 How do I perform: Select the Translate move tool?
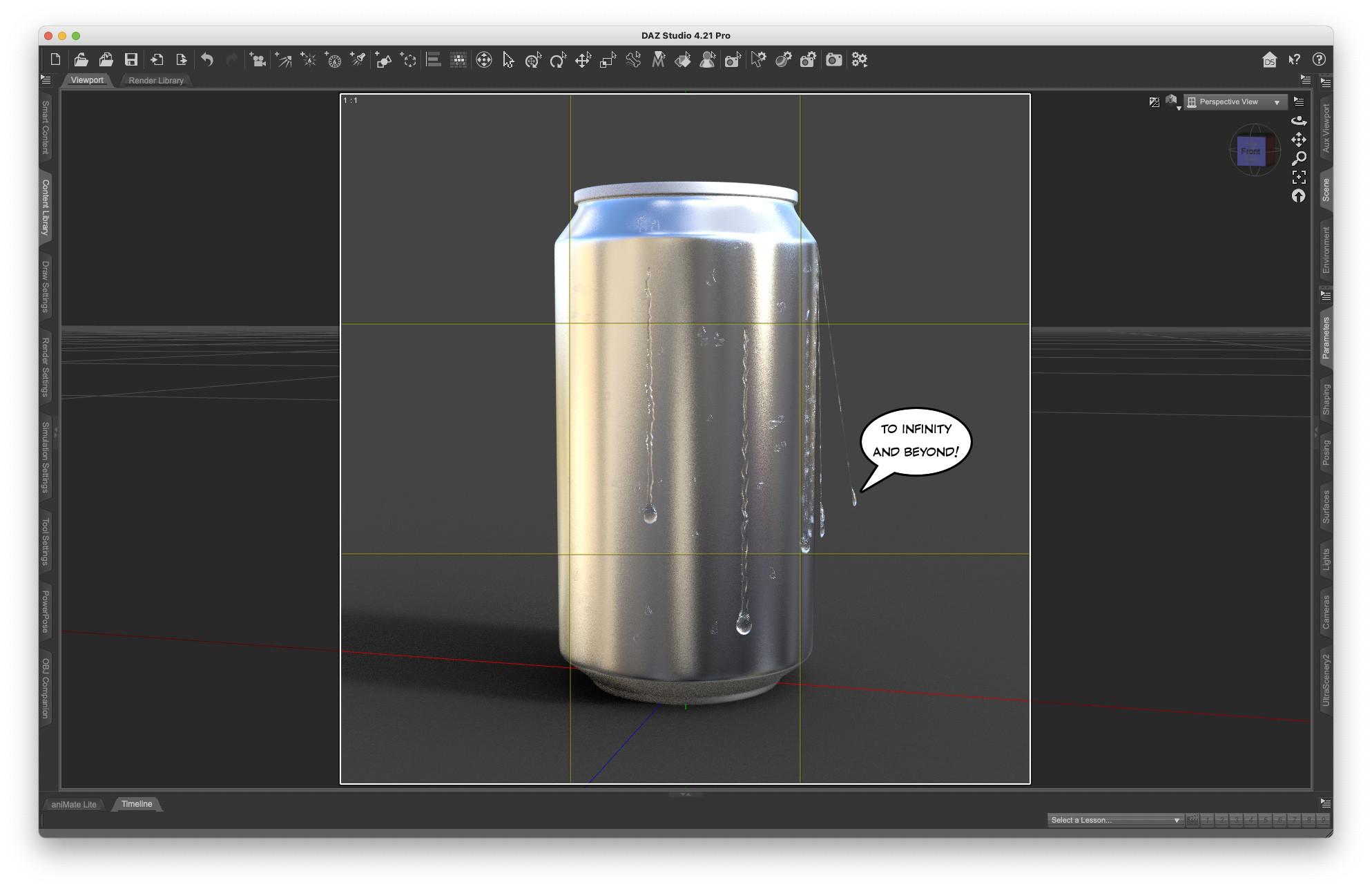(x=582, y=60)
